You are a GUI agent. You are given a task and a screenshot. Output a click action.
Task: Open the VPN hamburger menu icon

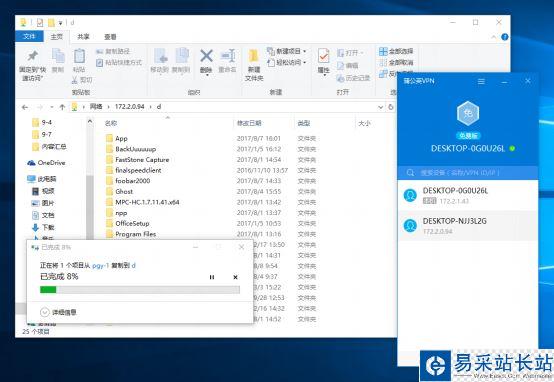481,81
